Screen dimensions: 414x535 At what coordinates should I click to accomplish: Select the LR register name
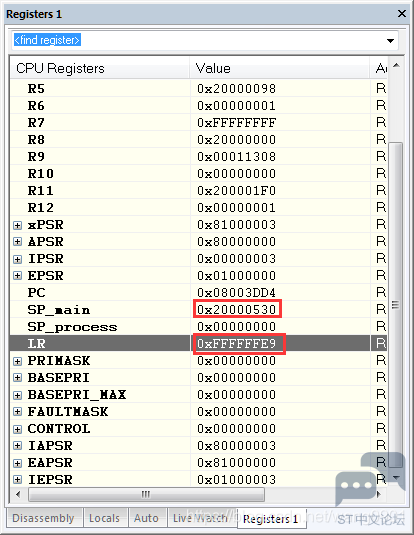coord(36,344)
